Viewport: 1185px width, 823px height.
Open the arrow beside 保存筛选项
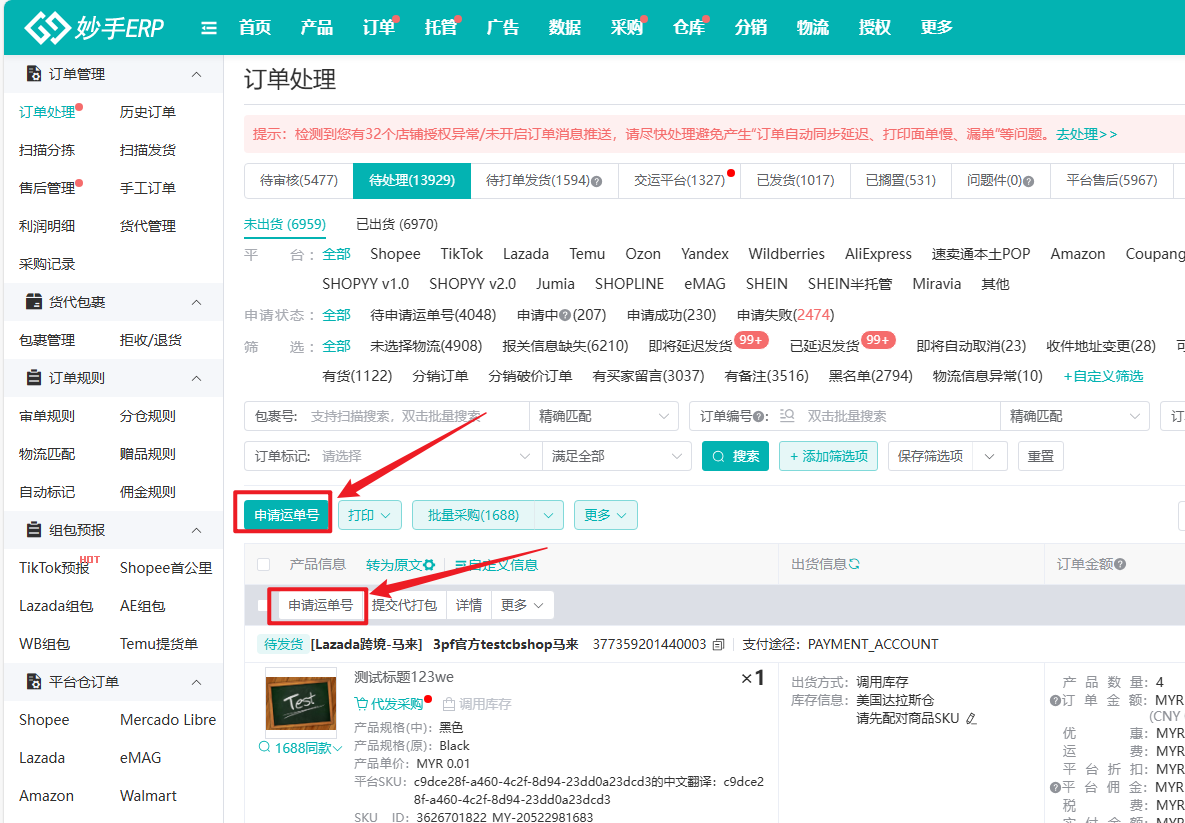[990, 456]
